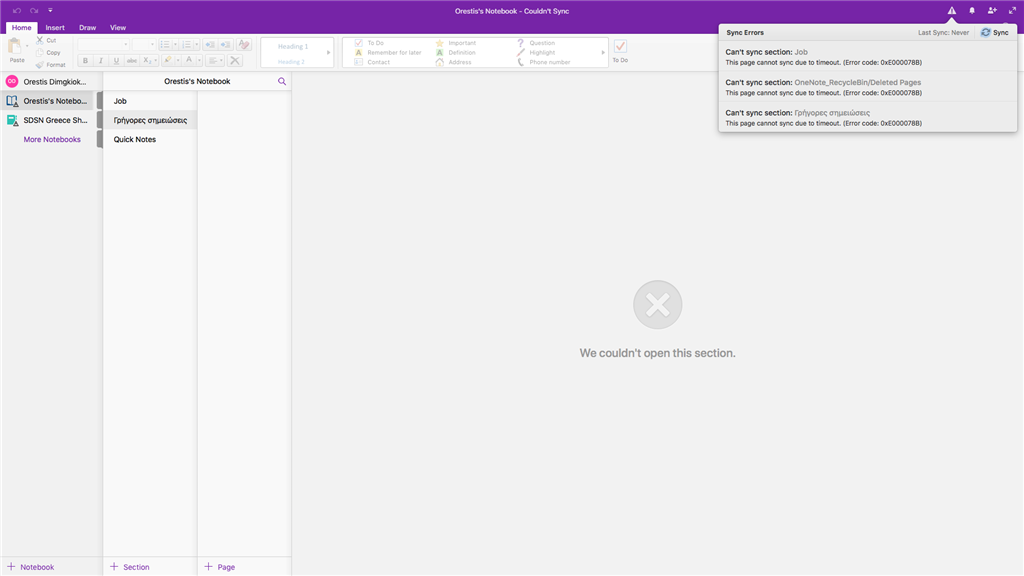Select the To Do tag in gallery

coord(369,43)
